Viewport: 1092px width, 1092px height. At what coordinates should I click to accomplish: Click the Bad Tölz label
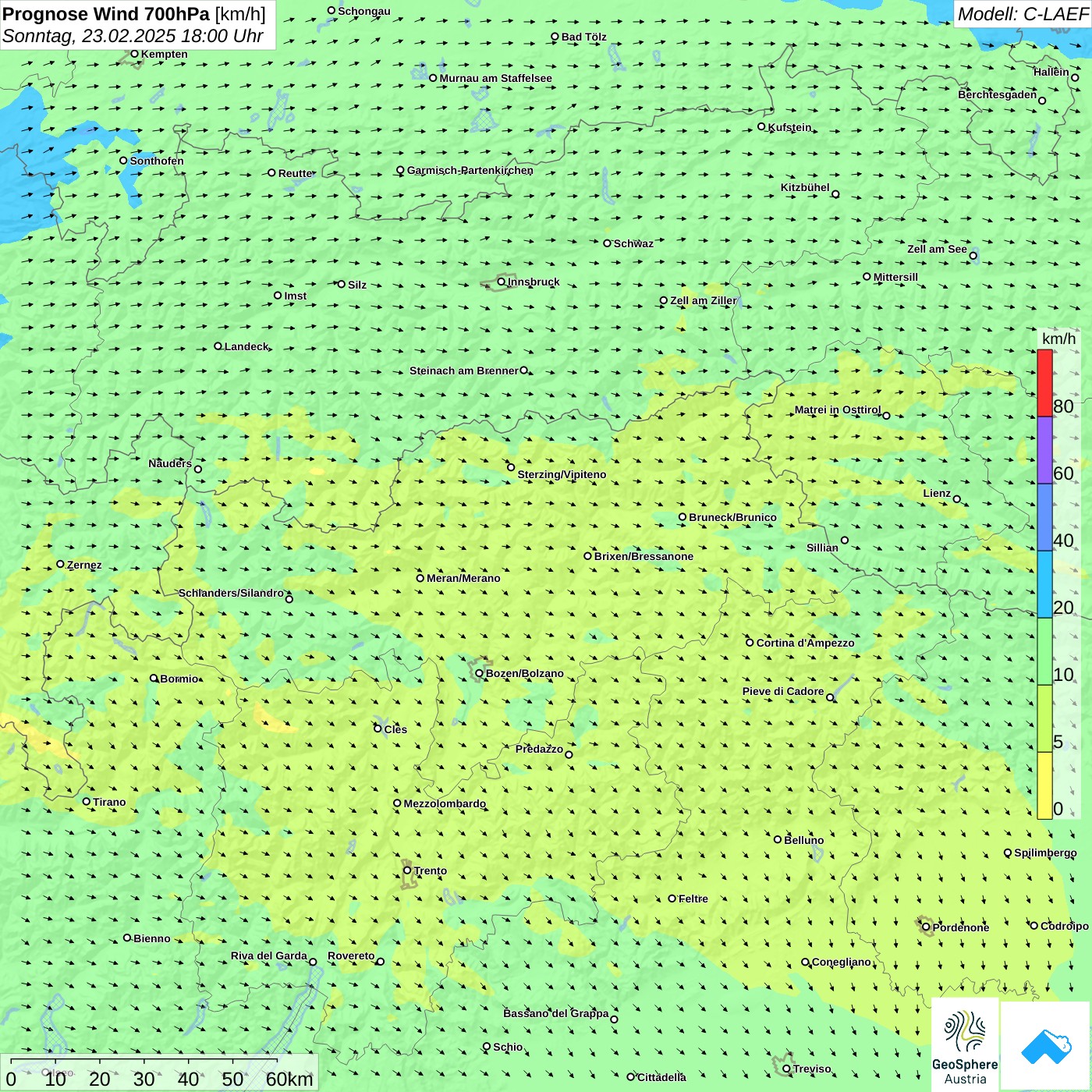[584, 37]
